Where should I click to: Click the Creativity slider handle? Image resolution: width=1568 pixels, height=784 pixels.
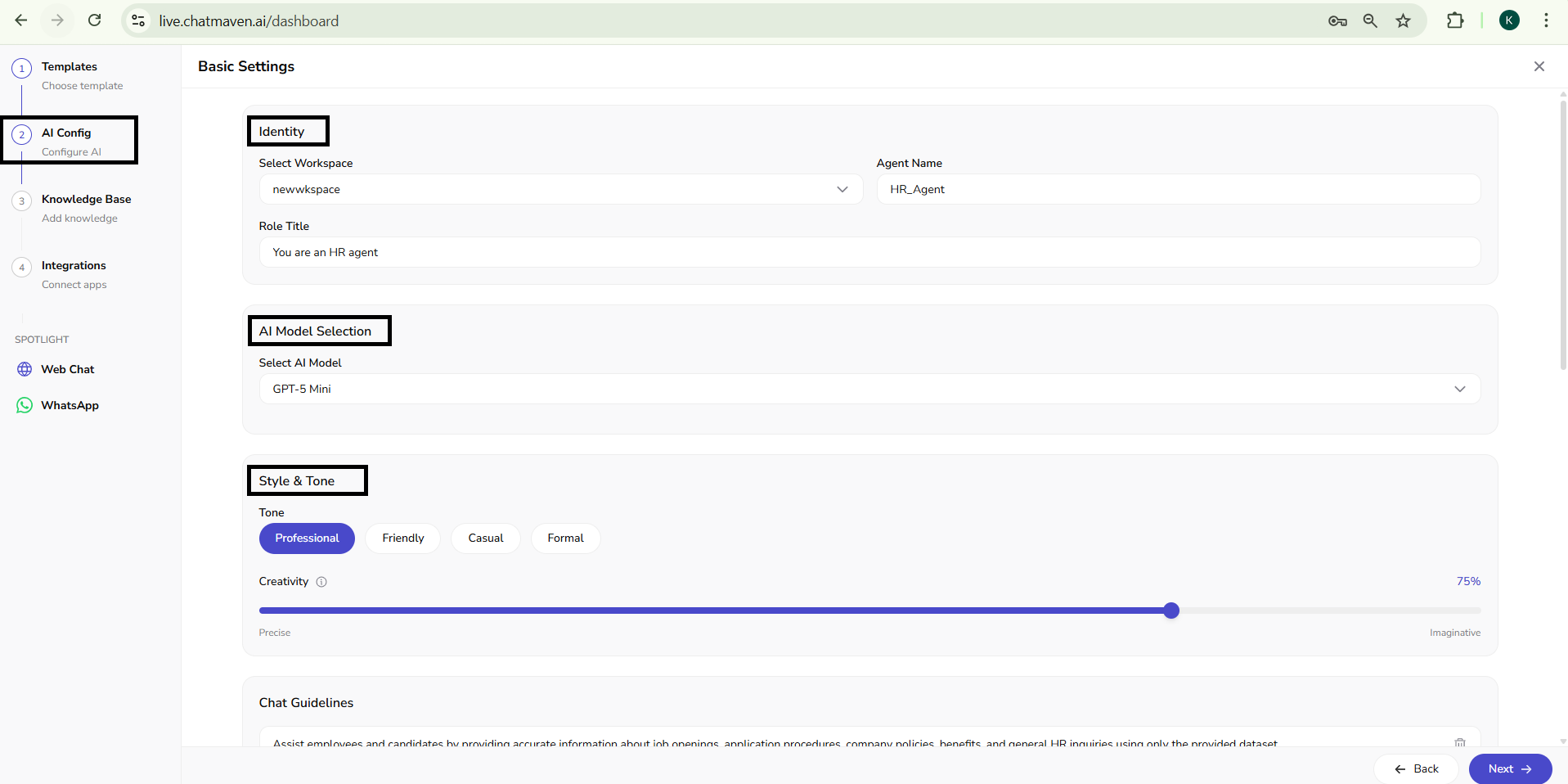1171,611
